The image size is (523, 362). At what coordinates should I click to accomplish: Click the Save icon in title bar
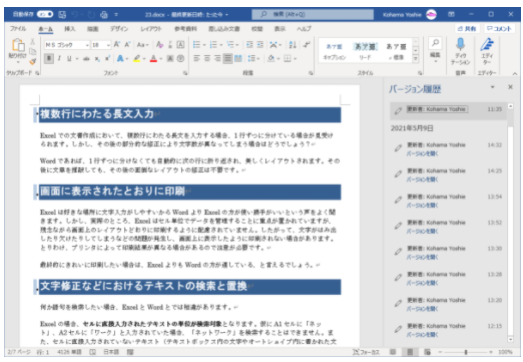tap(62, 14)
